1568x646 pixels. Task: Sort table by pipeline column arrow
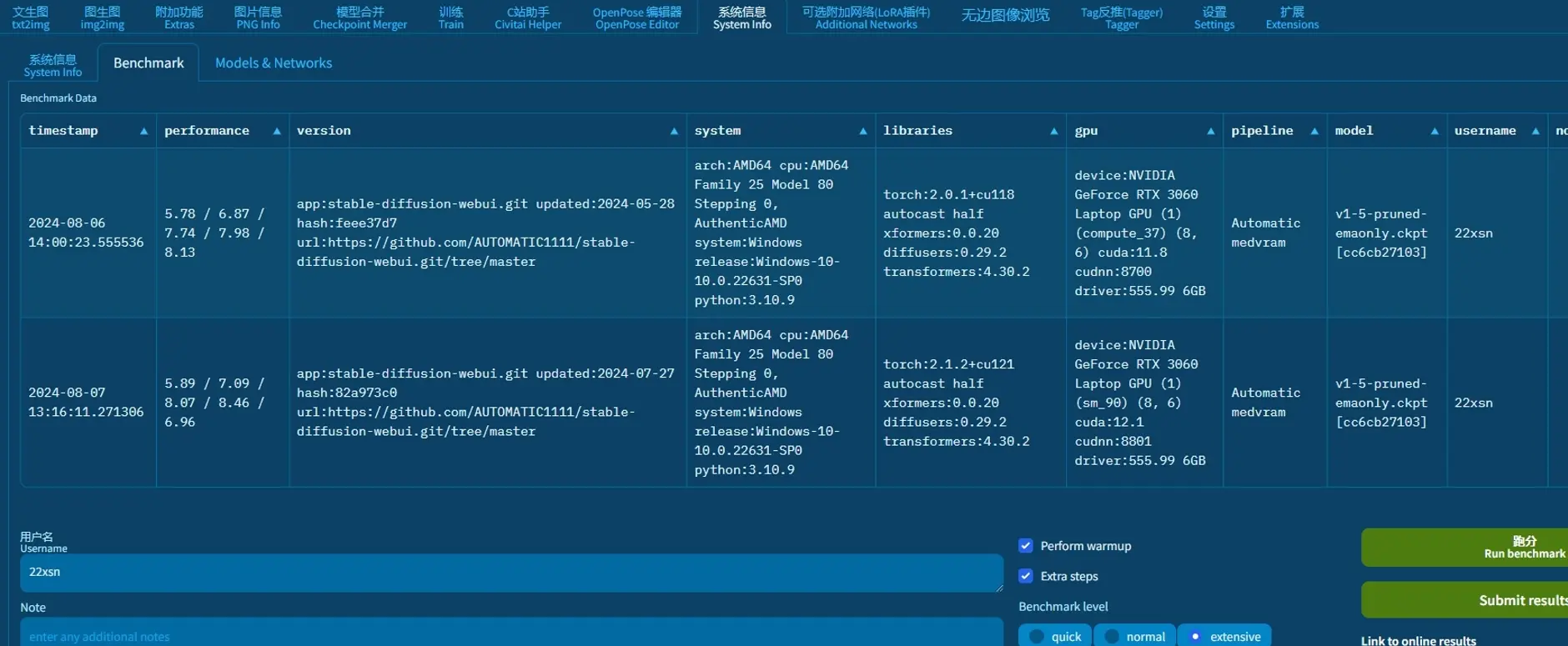1314,132
